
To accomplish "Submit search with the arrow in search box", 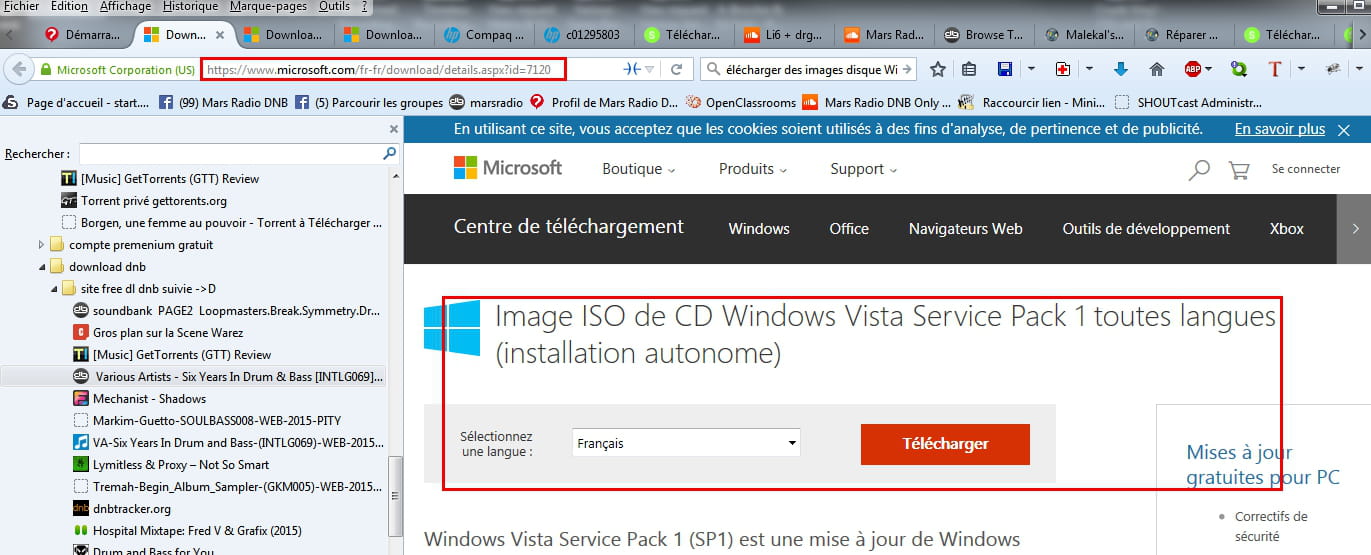I will tap(907, 70).
